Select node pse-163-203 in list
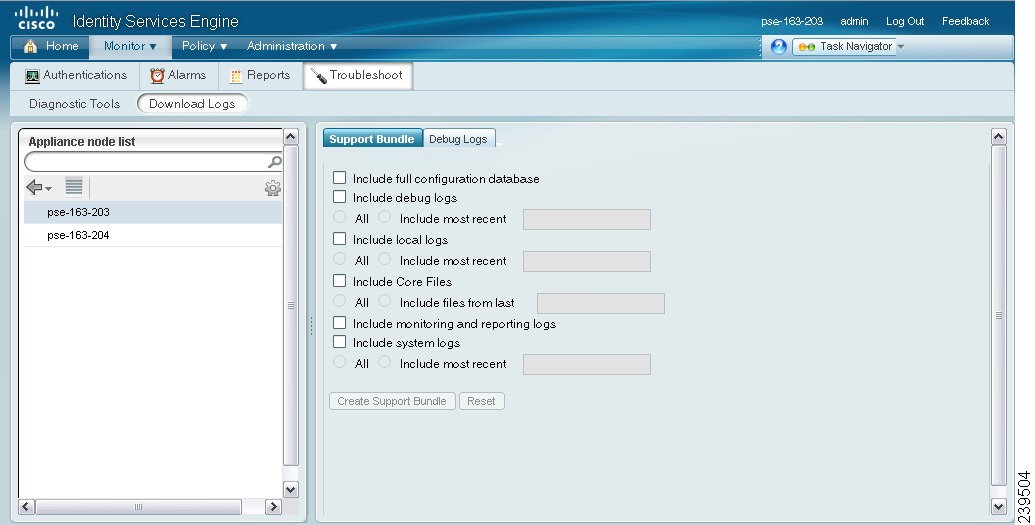1035x525 pixels. 153,212
